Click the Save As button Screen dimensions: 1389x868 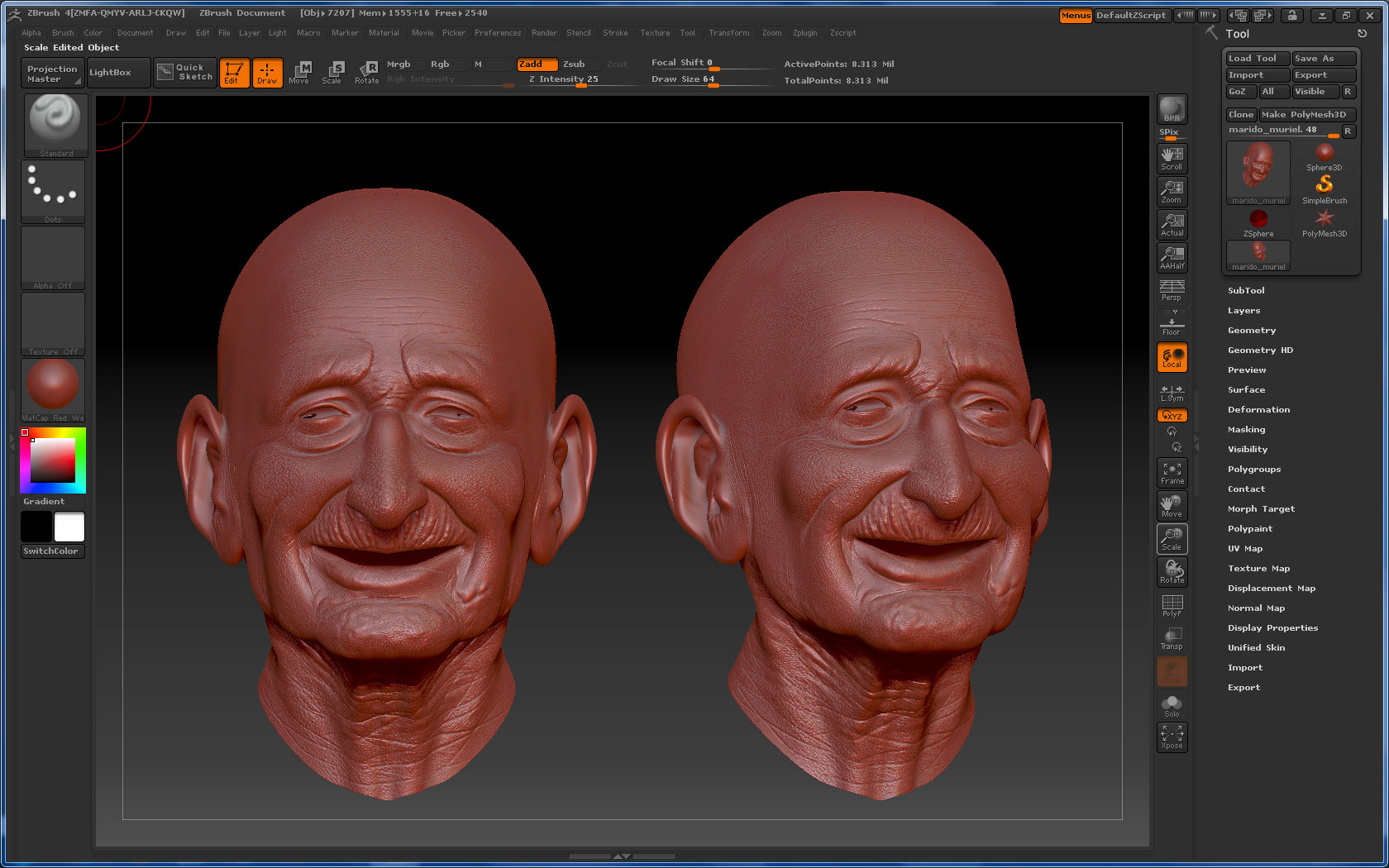click(x=1324, y=59)
